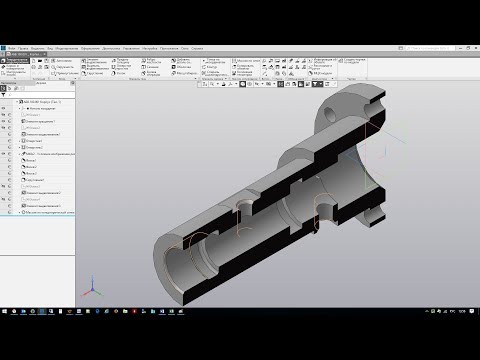The height and width of the screenshot is (360, 480).
Task: Expand the Элементы тела ribbon panel arrow
Action: [195, 79]
